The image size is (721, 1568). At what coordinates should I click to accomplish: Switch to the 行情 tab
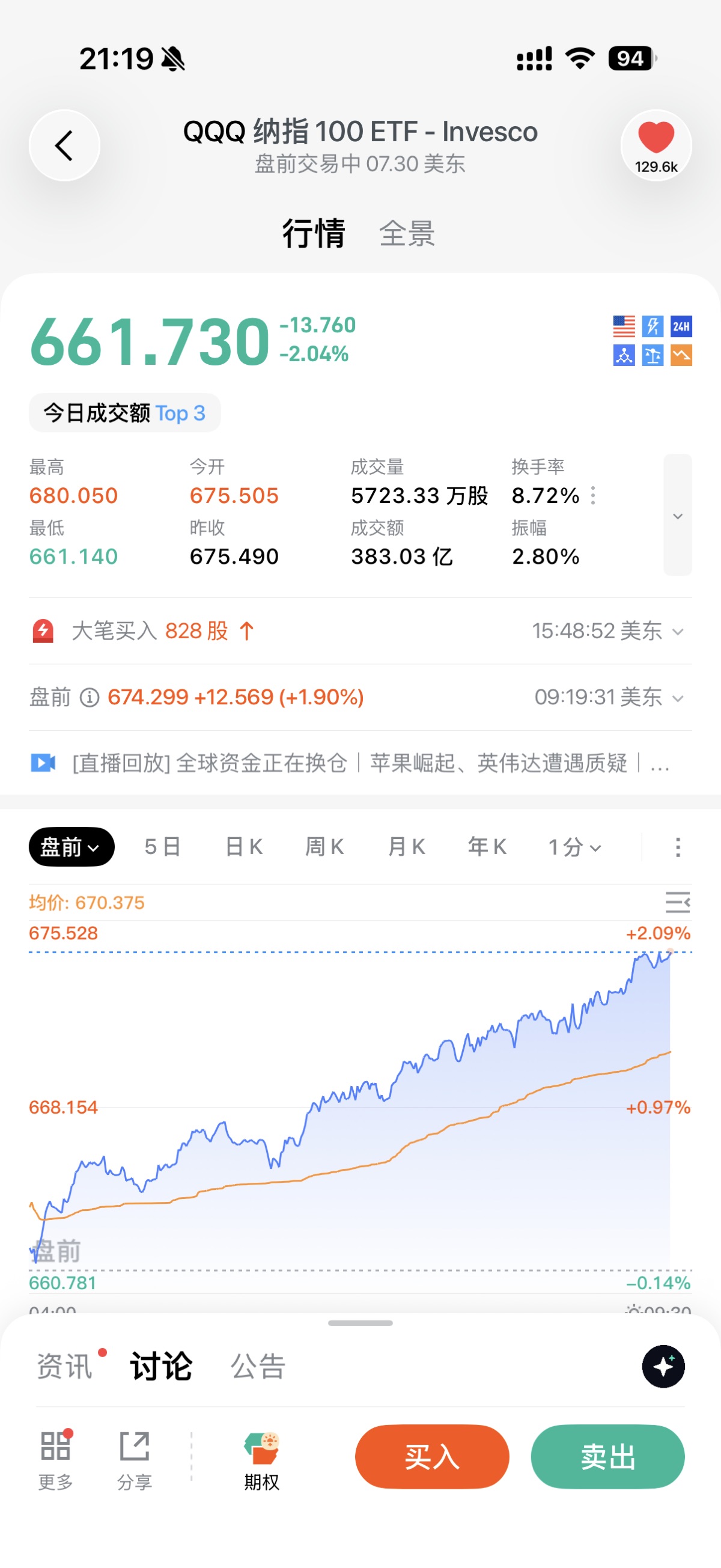[314, 233]
